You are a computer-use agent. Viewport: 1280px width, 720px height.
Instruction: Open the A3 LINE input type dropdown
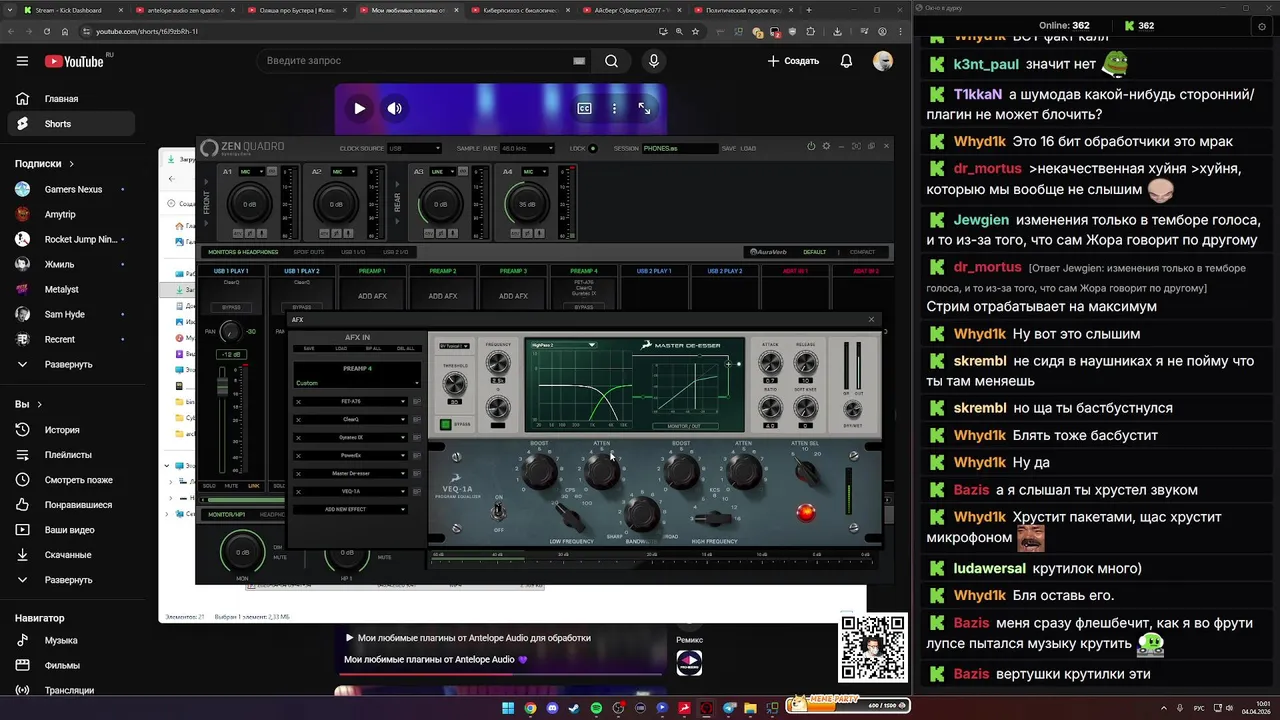point(441,172)
